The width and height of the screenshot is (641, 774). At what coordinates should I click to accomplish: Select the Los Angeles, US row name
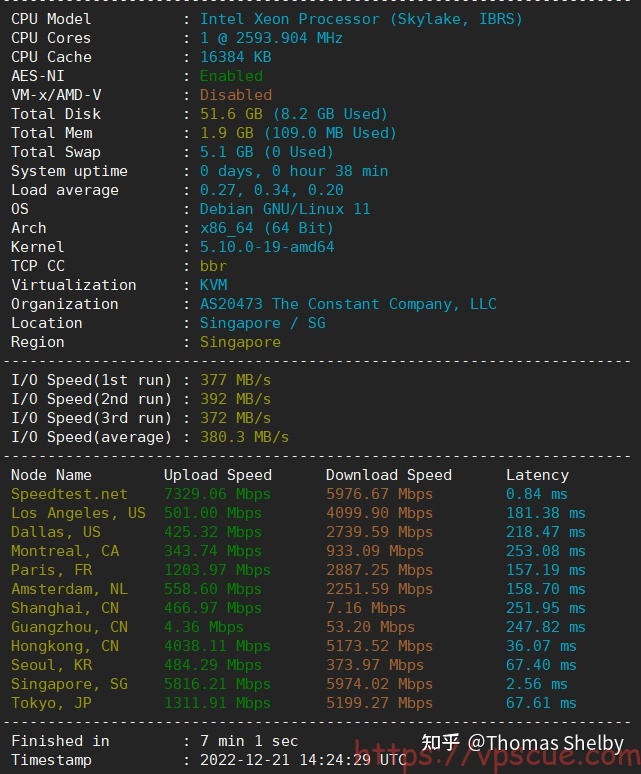coord(78,513)
